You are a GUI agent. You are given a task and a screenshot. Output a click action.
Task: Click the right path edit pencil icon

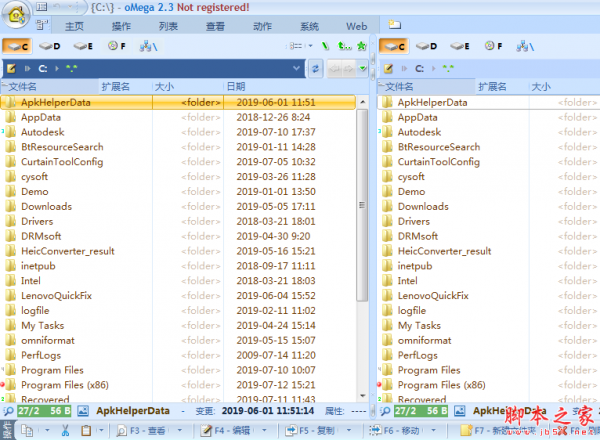(388, 68)
